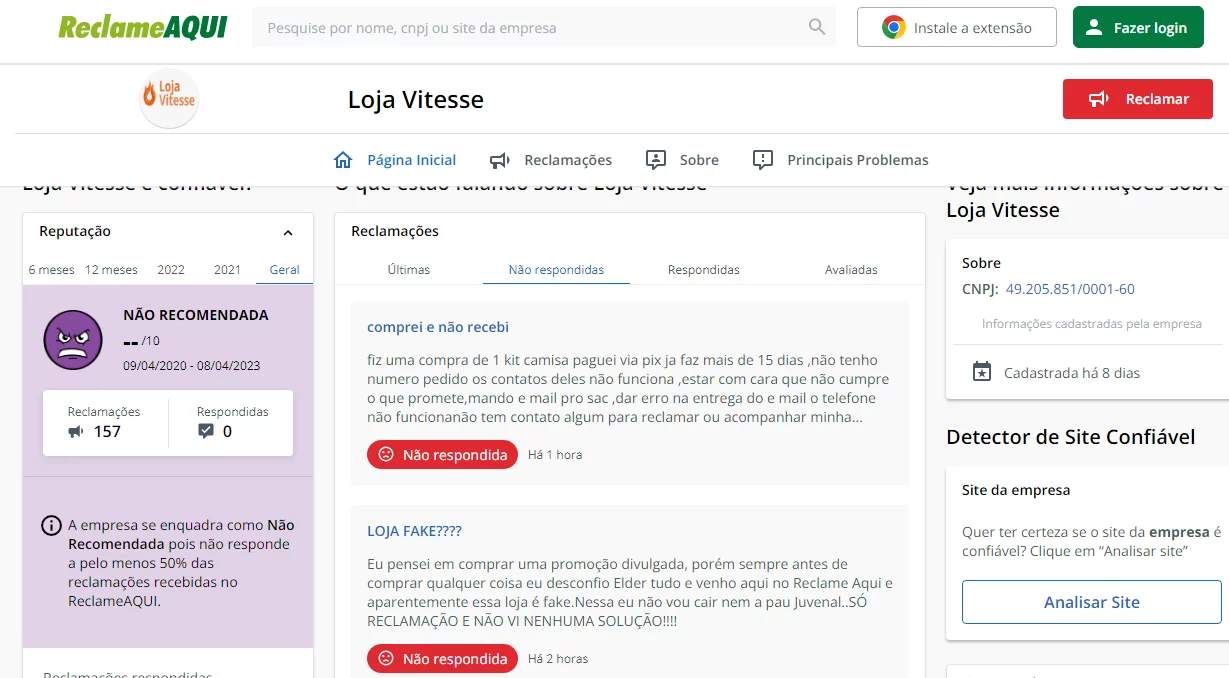Click the Chrome icon on extension button

pyautogui.click(x=893, y=27)
